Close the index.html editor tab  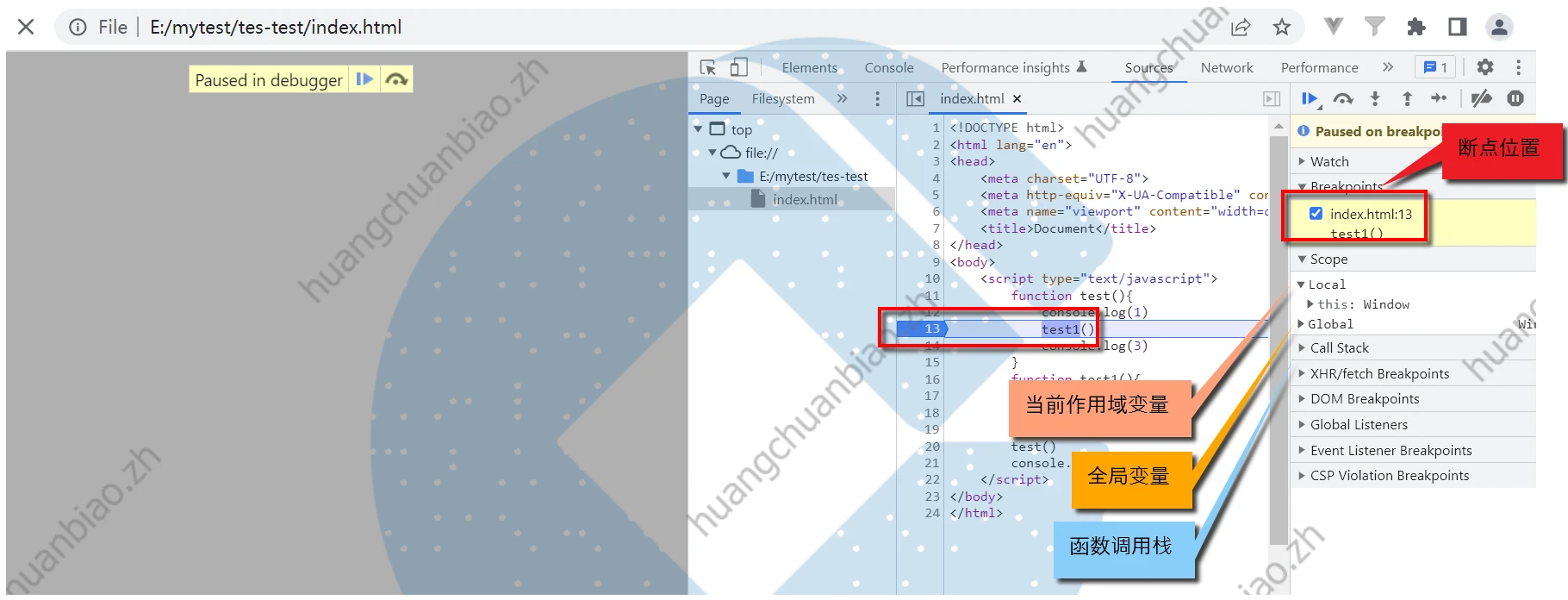[1017, 99]
